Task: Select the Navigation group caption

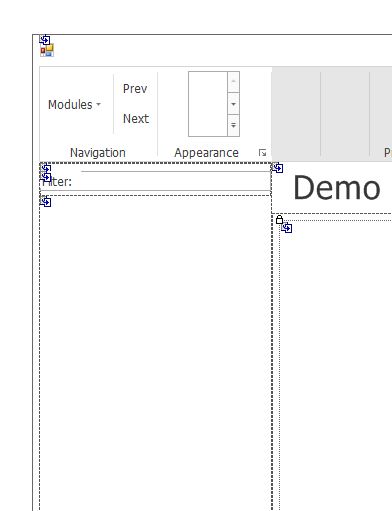Action: (98, 153)
